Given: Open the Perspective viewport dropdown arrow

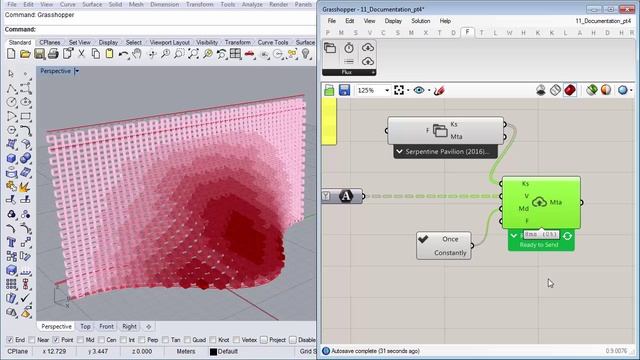Looking at the screenshot, I should click(x=77, y=71).
